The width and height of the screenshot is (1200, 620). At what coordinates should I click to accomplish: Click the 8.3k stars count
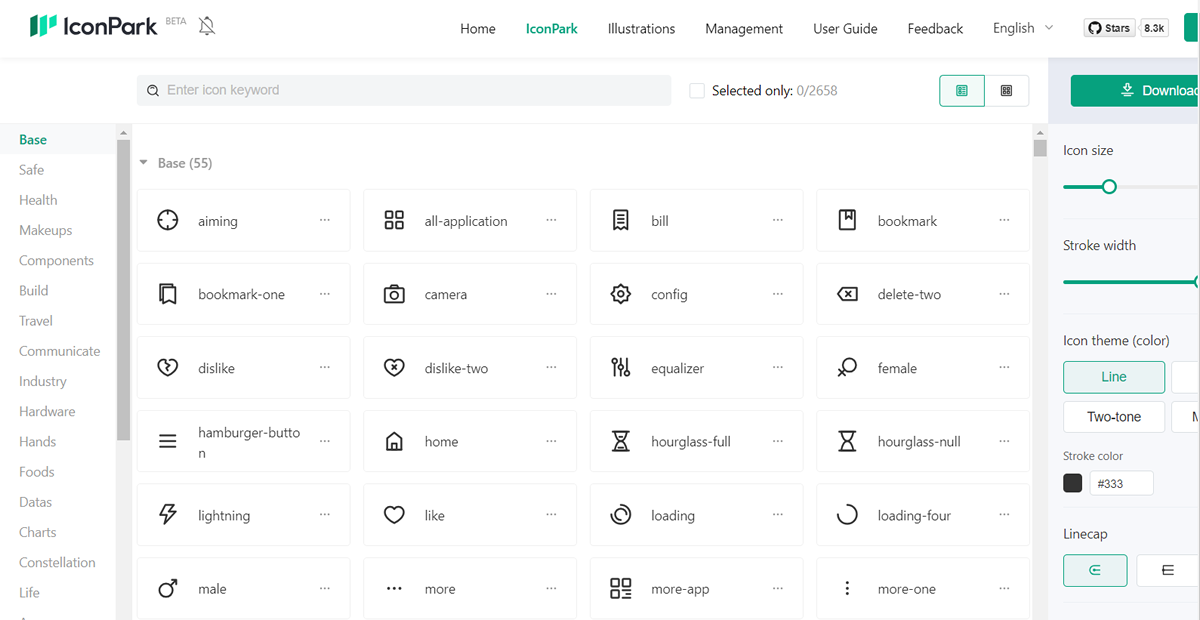pos(1154,28)
